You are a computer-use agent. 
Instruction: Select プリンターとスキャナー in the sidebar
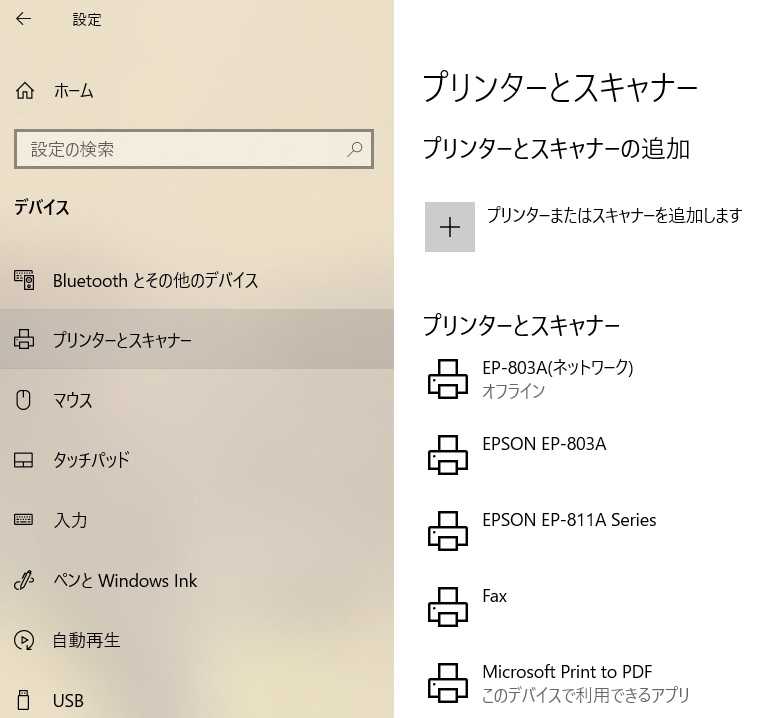[122, 340]
